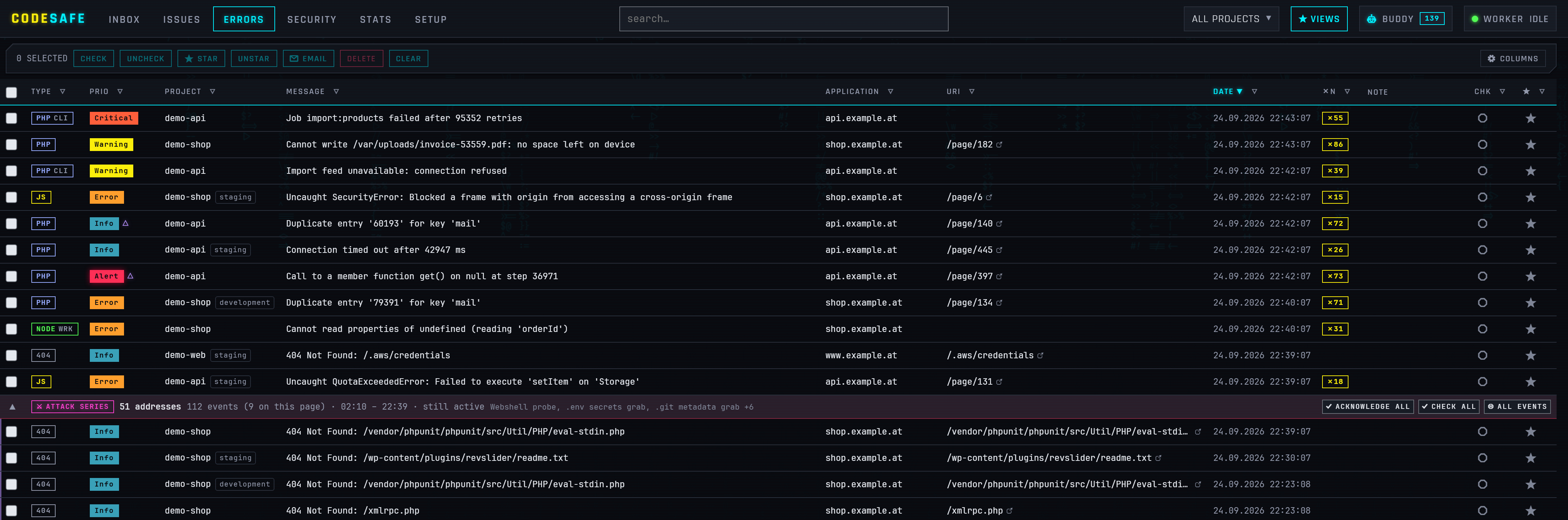Go to the Issues tab
This screenshot has height=520, width=1568.
pos(181,20)
